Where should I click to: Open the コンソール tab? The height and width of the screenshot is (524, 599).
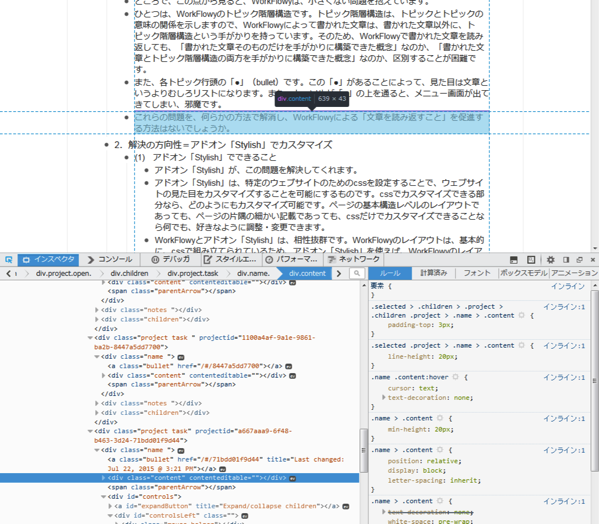[110, 260]
